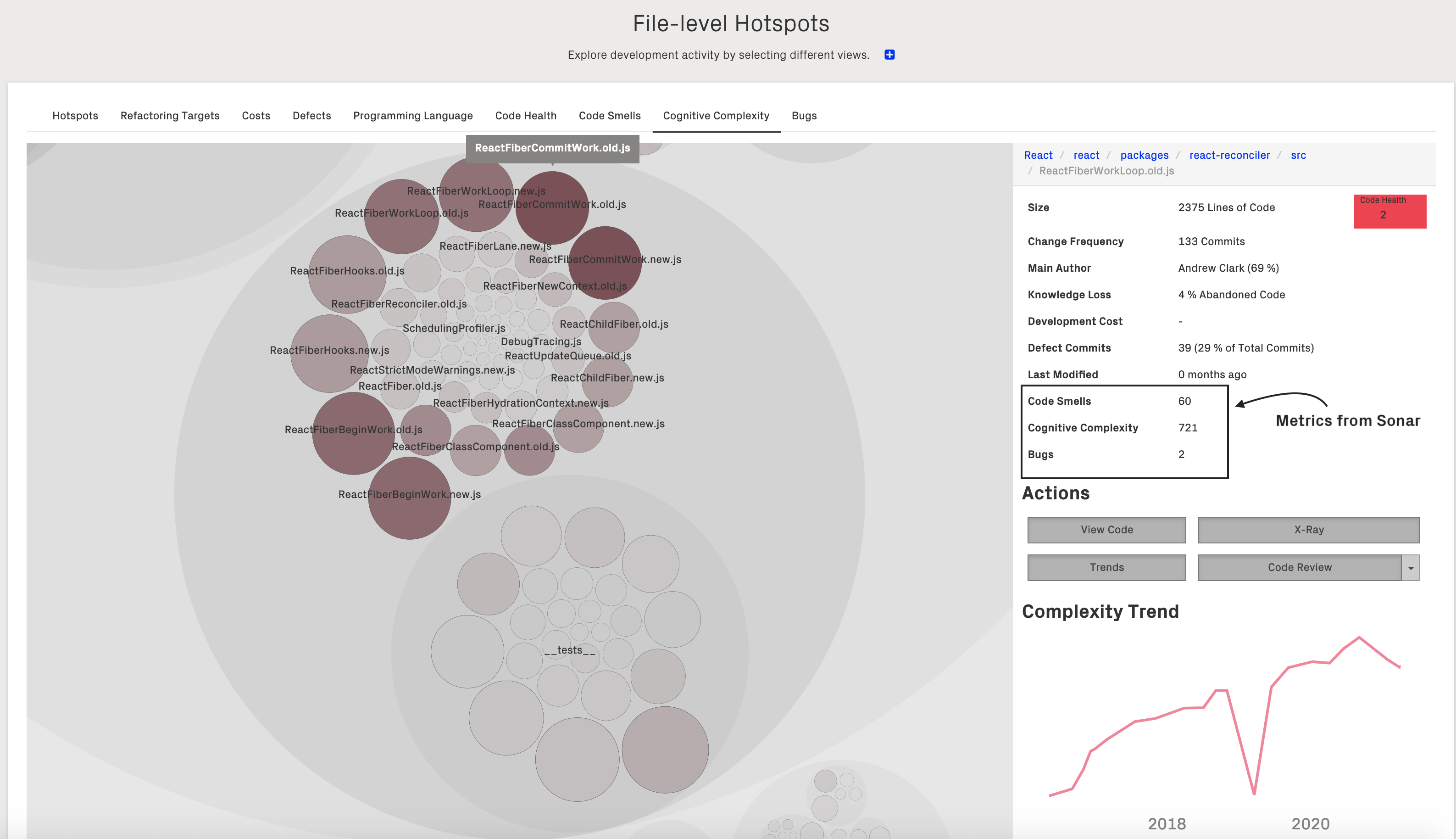Go to packages breadcrumb link
Screen dimensions: 1456x839
click(x=1144, y=155)
